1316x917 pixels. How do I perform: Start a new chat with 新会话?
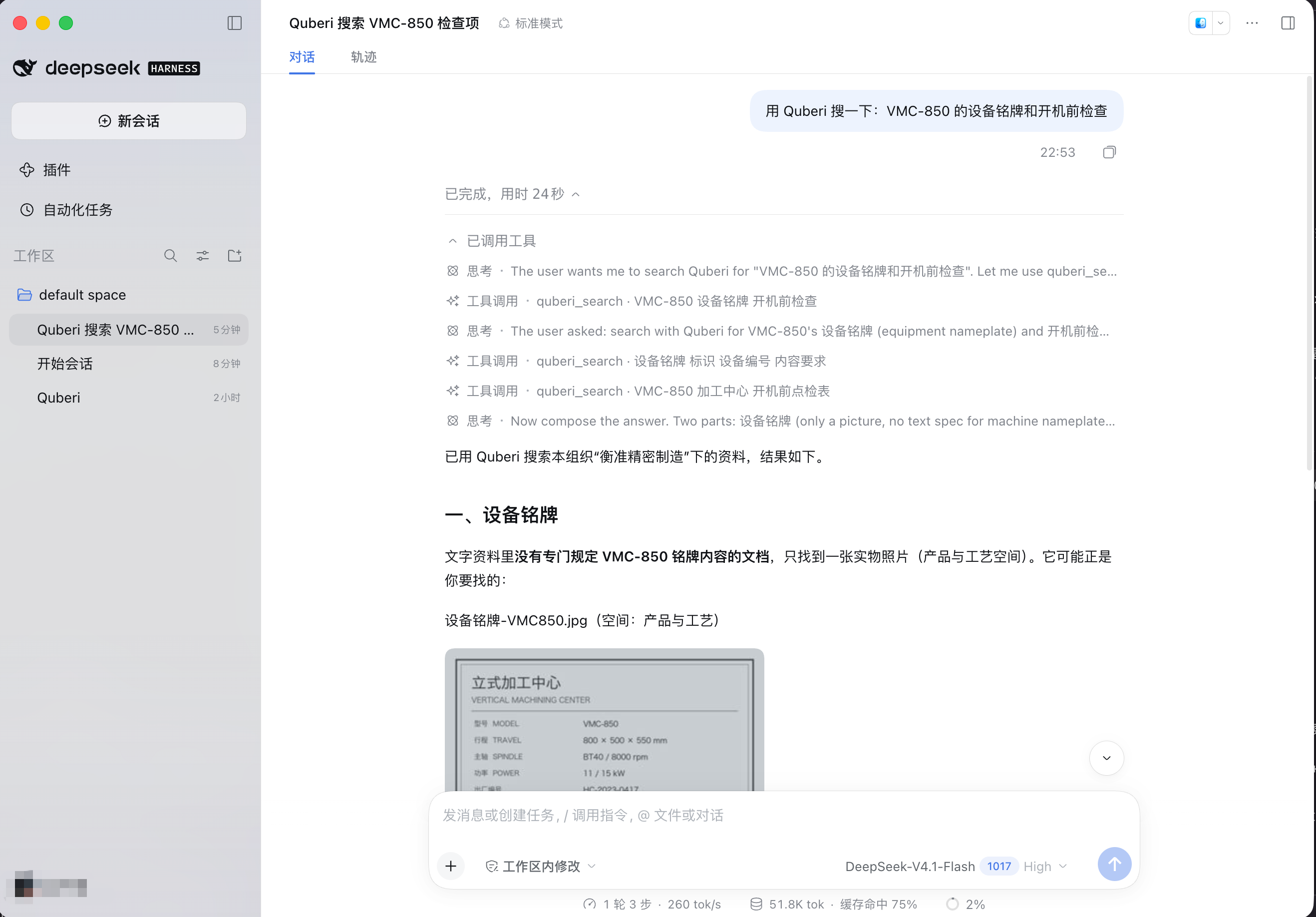coord(129,121)
